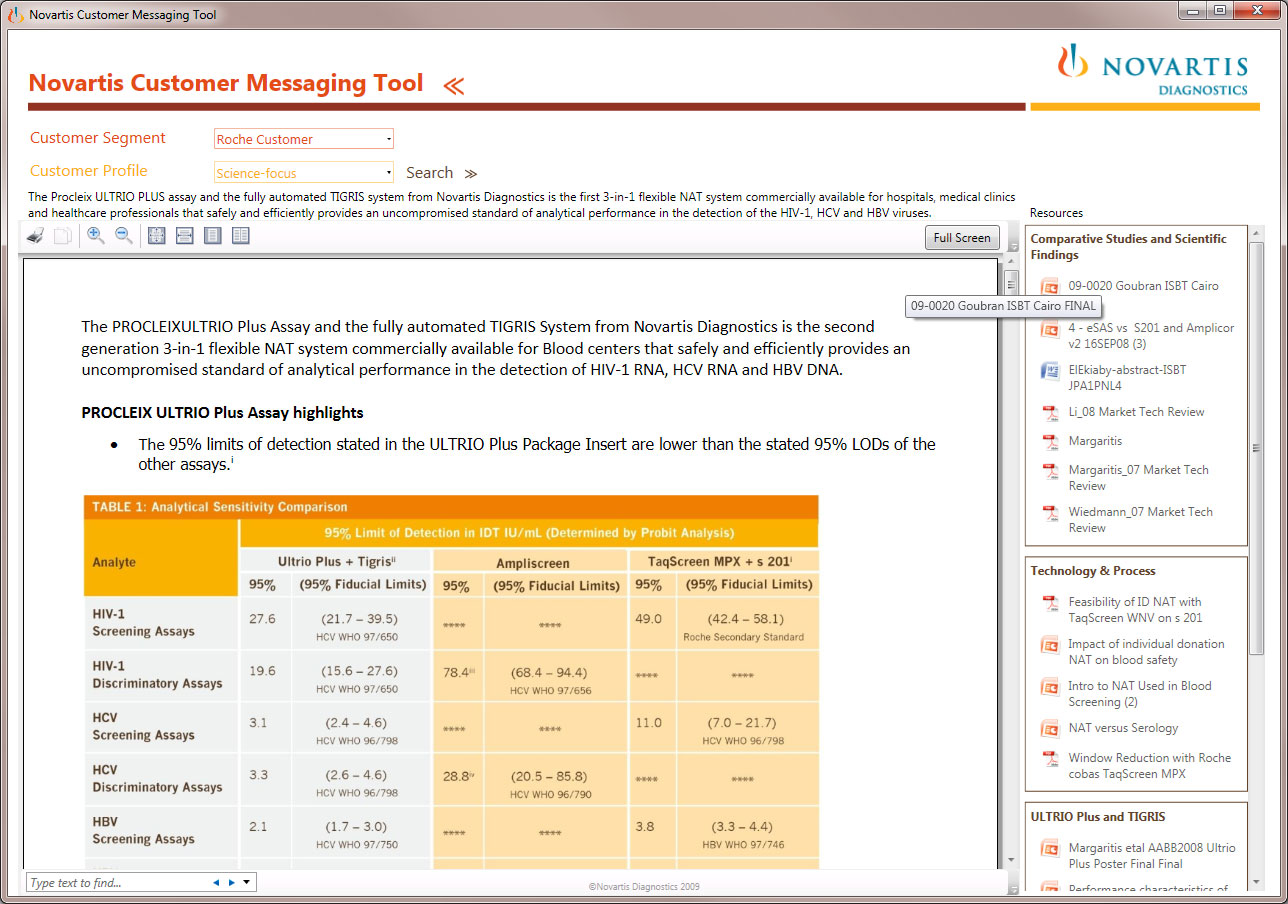Click the PowerPoint icon for 09-0020 Goubran ISBT Cairo
The image size is (1288, 904).
[x=1050, y=287]
